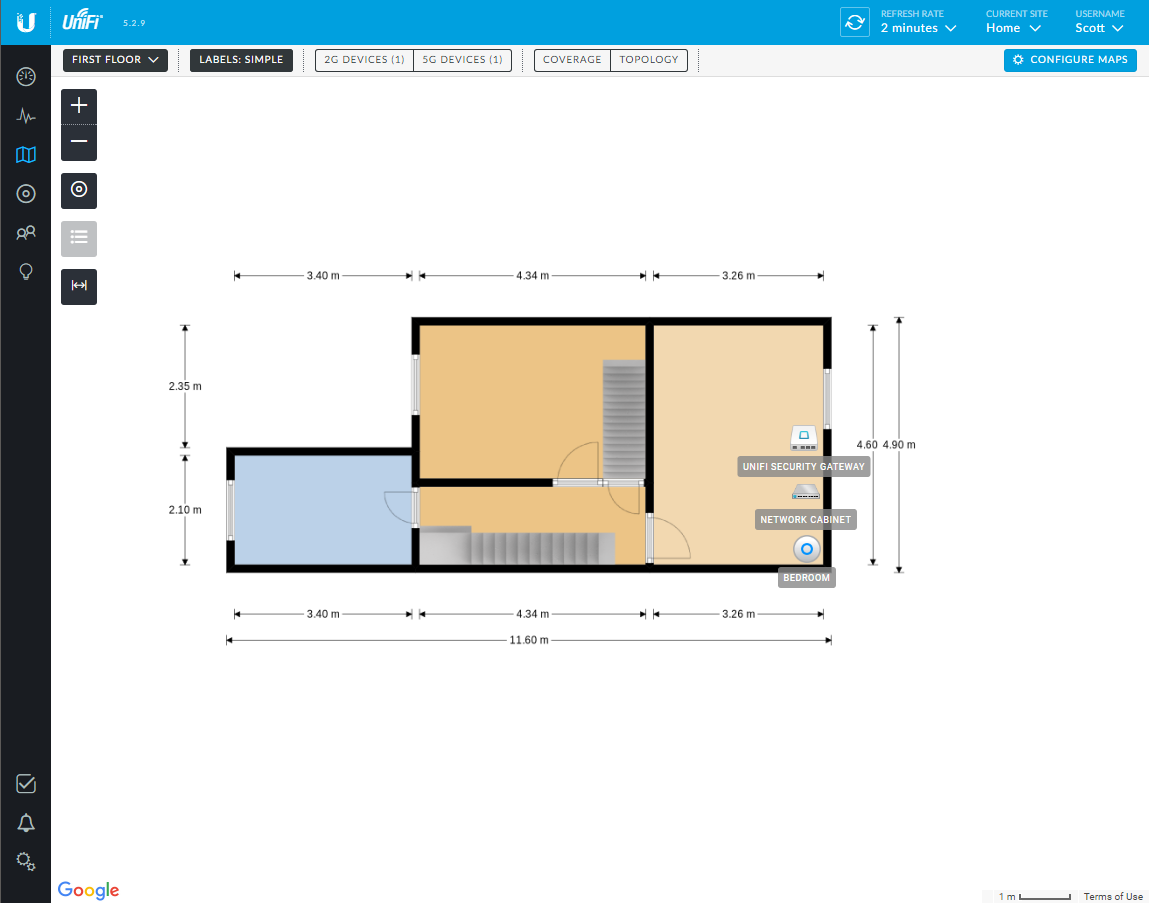Screen dimensions: 1149x903
Task: Zoom in on the floor plan map
Action: (79, 104)
